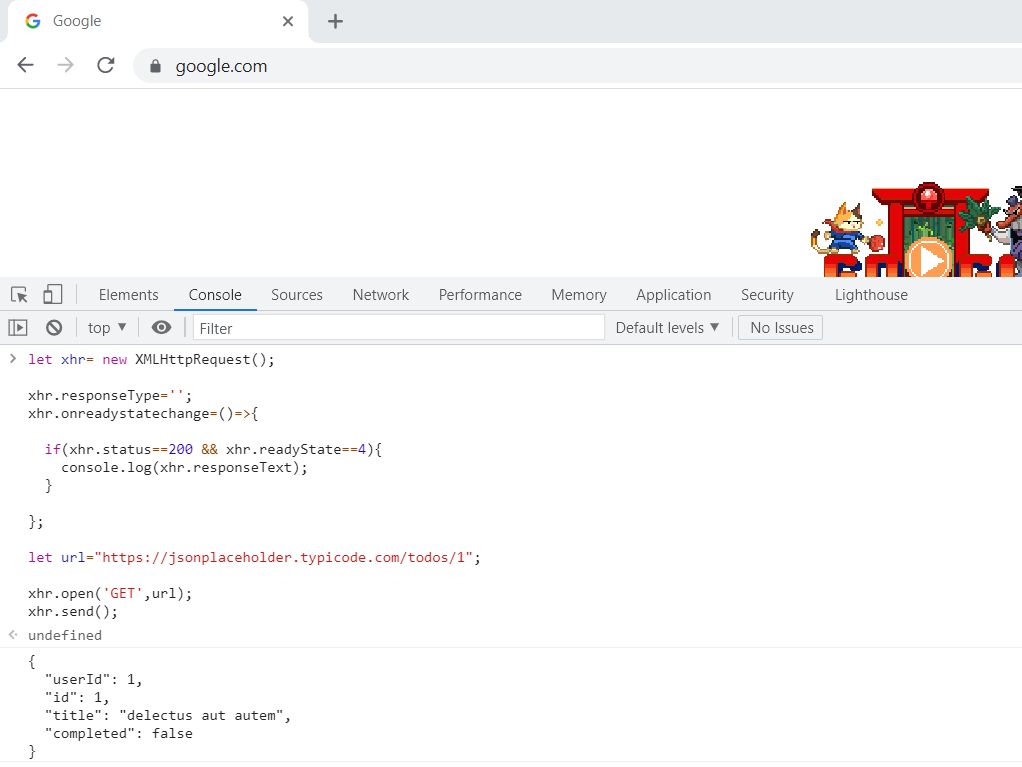Click the padlock site security icon

pyautogui.click(x=154, y=65)
